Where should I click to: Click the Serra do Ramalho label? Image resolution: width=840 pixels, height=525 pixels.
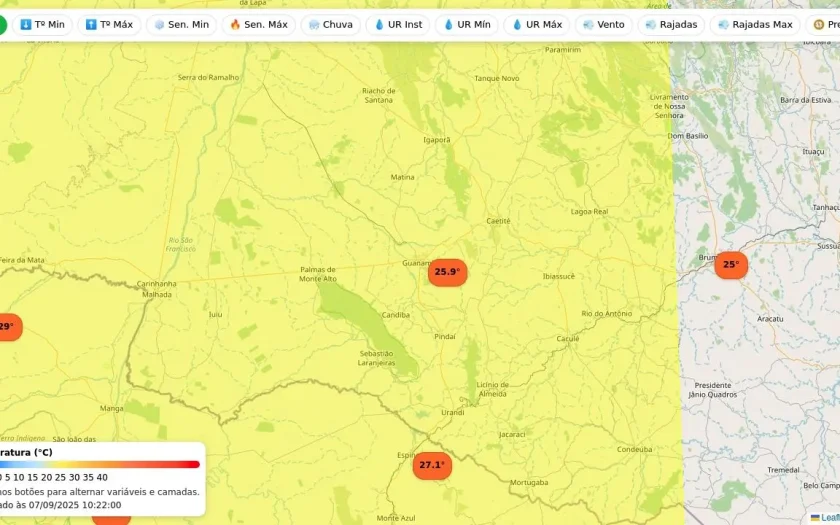208,77
